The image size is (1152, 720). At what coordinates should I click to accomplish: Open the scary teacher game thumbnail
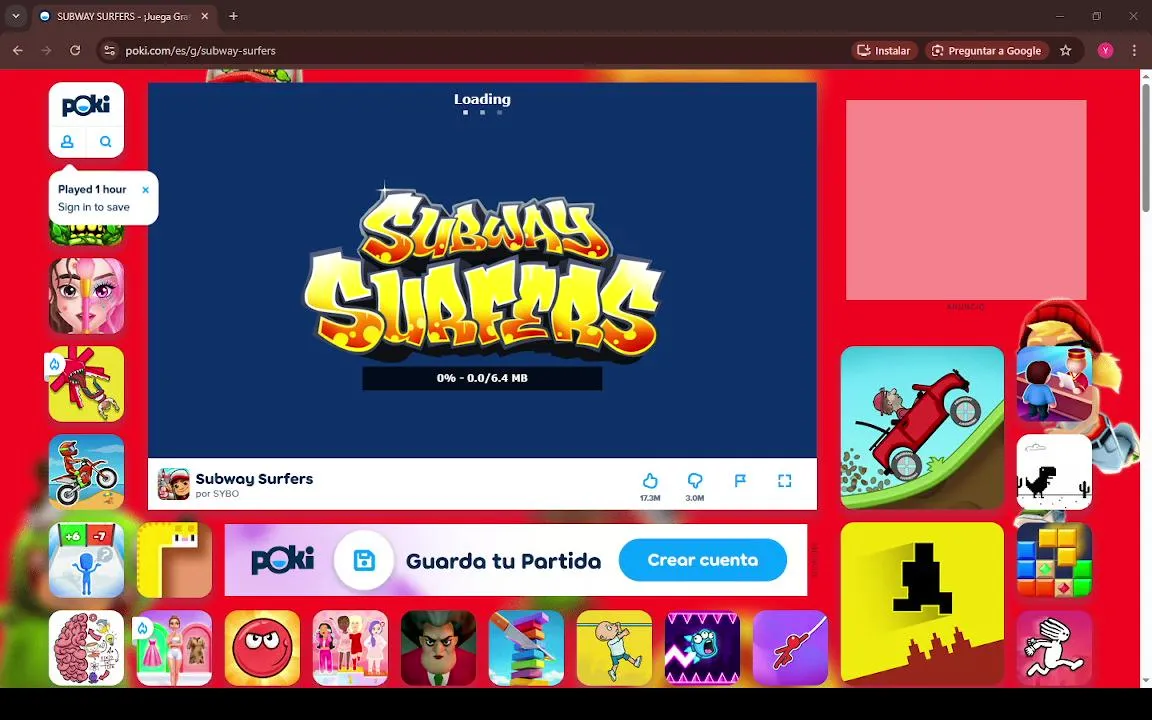tap(439, 648)
